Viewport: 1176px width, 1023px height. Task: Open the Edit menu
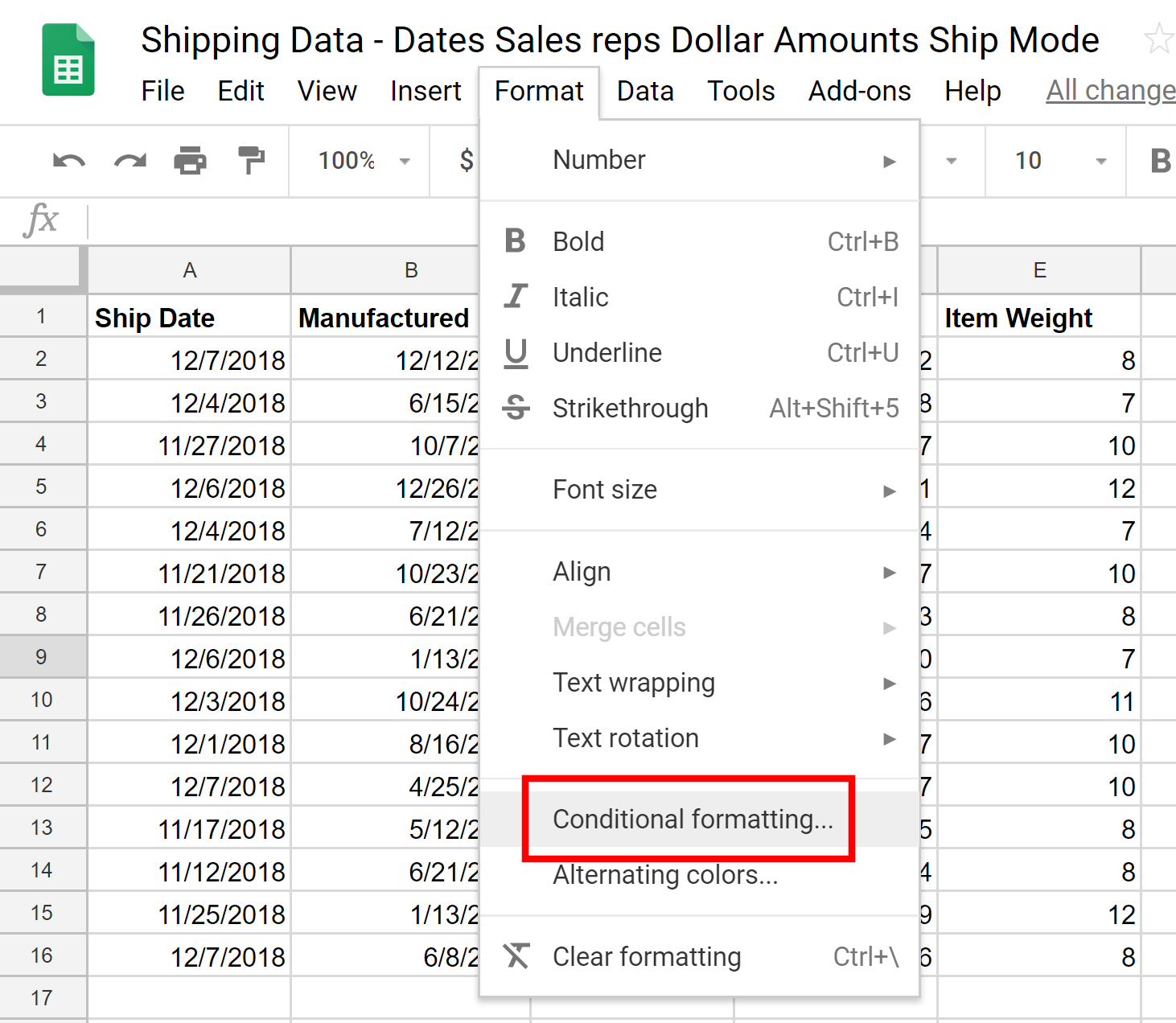pos(241,91)
